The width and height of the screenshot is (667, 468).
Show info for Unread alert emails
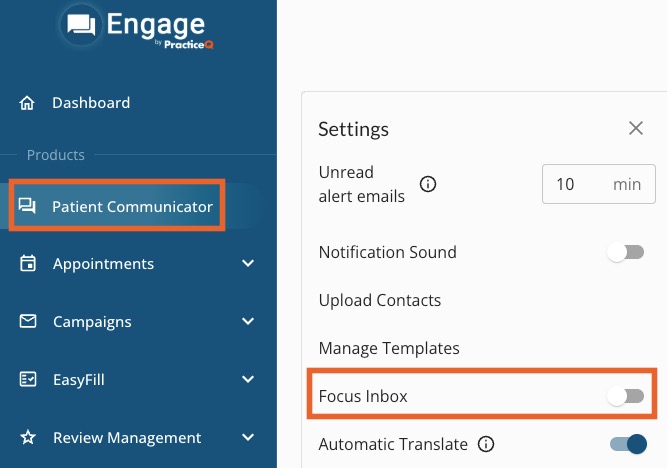(428, 184)
